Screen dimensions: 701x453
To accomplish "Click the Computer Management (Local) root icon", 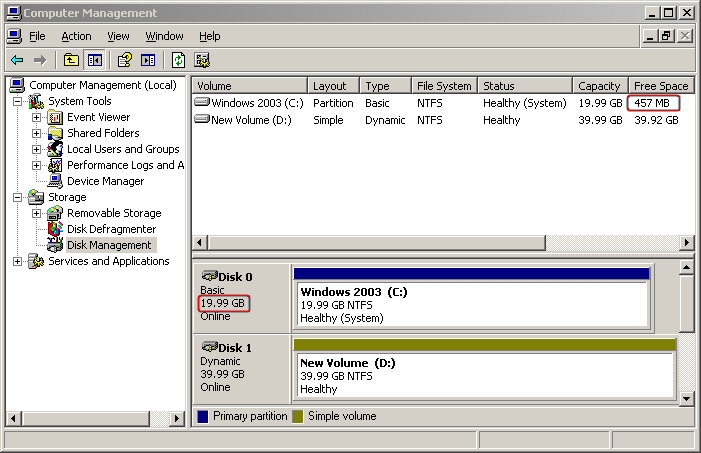I will 17,85.
